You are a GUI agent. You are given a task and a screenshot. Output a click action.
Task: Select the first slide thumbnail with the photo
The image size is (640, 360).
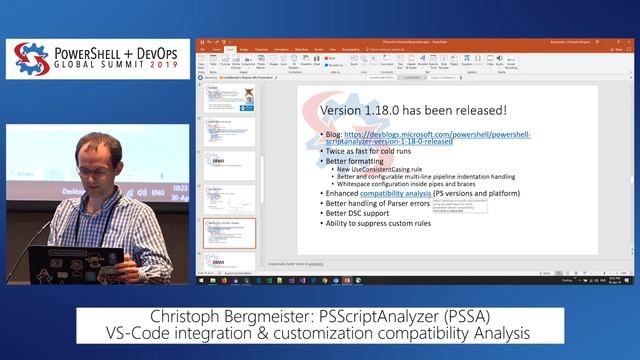pyautogui.click(x=229, y=98)
